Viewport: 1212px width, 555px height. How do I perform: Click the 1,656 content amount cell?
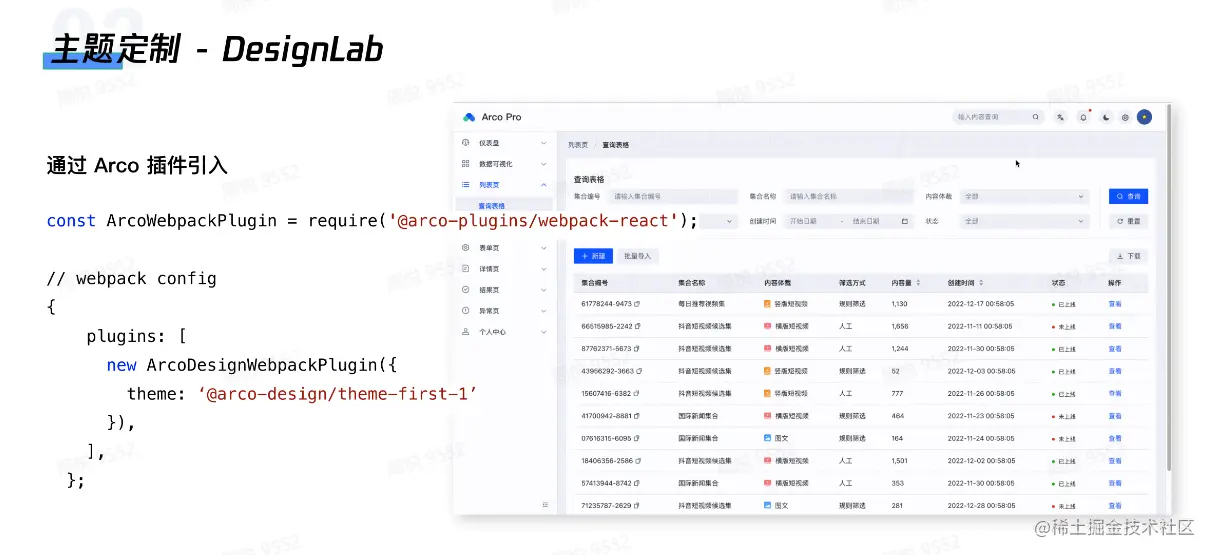(x=900, y=326)
